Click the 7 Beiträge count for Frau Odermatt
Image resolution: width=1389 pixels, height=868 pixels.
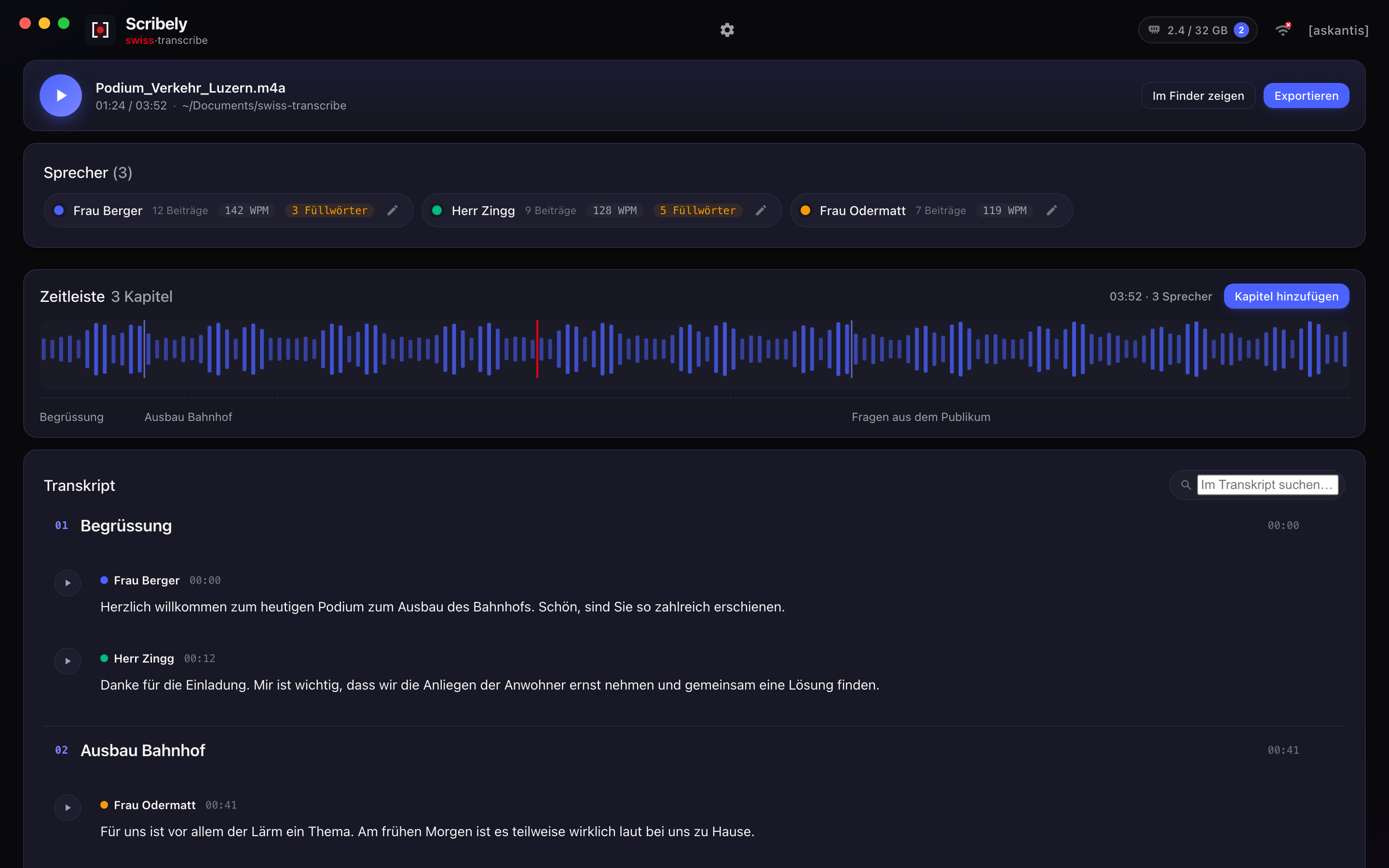[x=940, y=211]
